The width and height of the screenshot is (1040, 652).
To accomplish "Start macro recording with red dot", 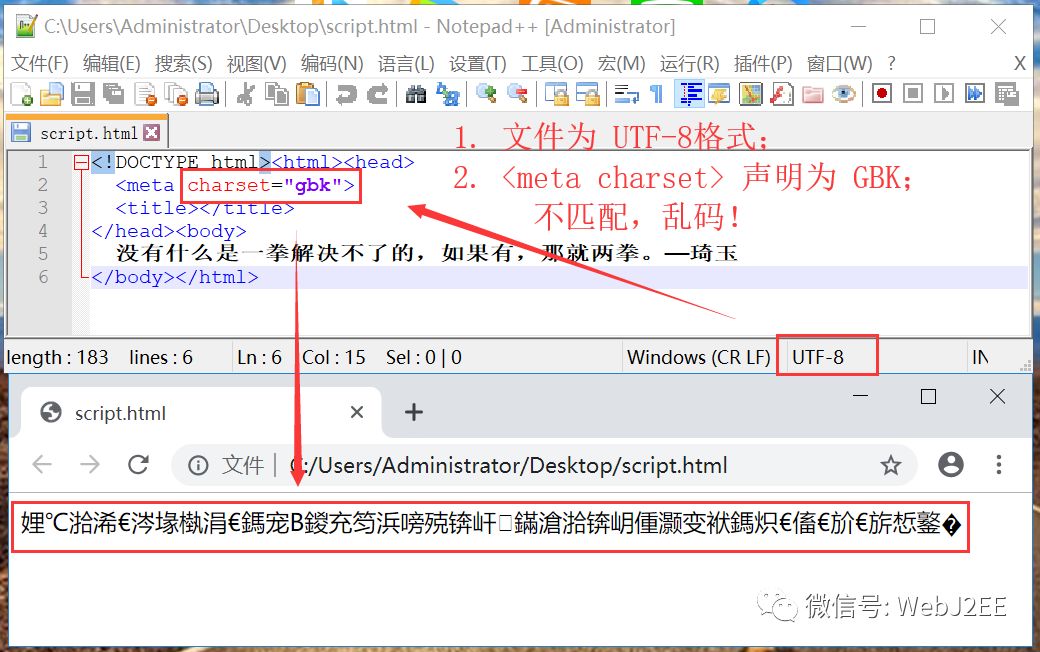I will (x=881, y=94).
